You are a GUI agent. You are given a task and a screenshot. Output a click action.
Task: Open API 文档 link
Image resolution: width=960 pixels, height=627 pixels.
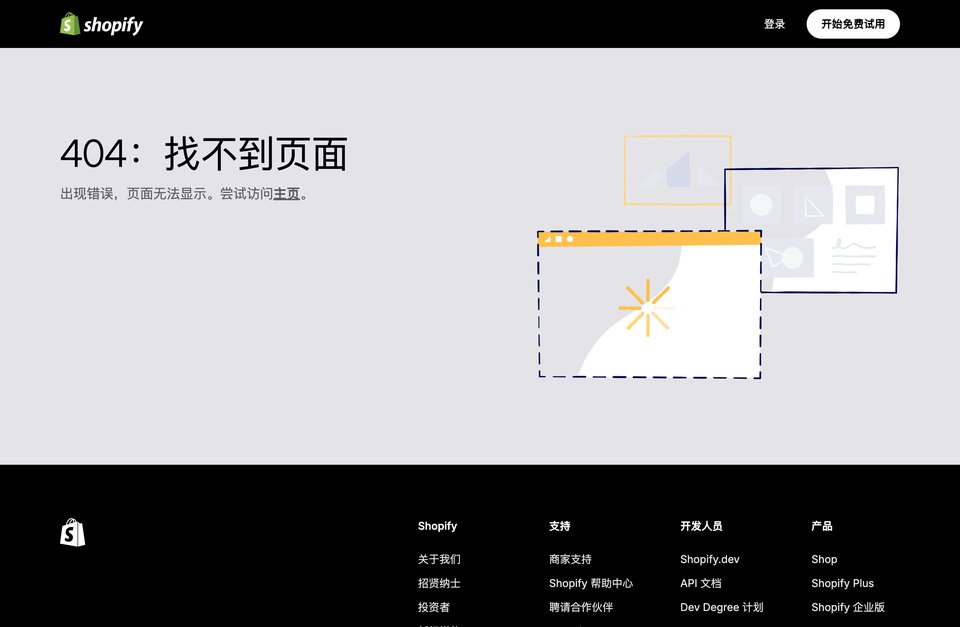700,583
